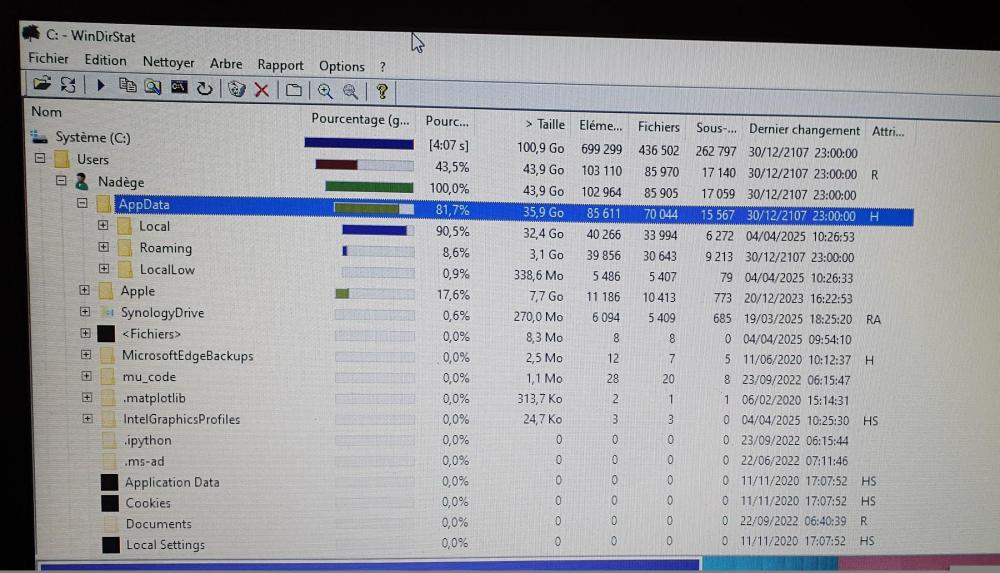Sort by Dernier changement column header
This screenshot has width=1000, height=573.
click(804, 130)
